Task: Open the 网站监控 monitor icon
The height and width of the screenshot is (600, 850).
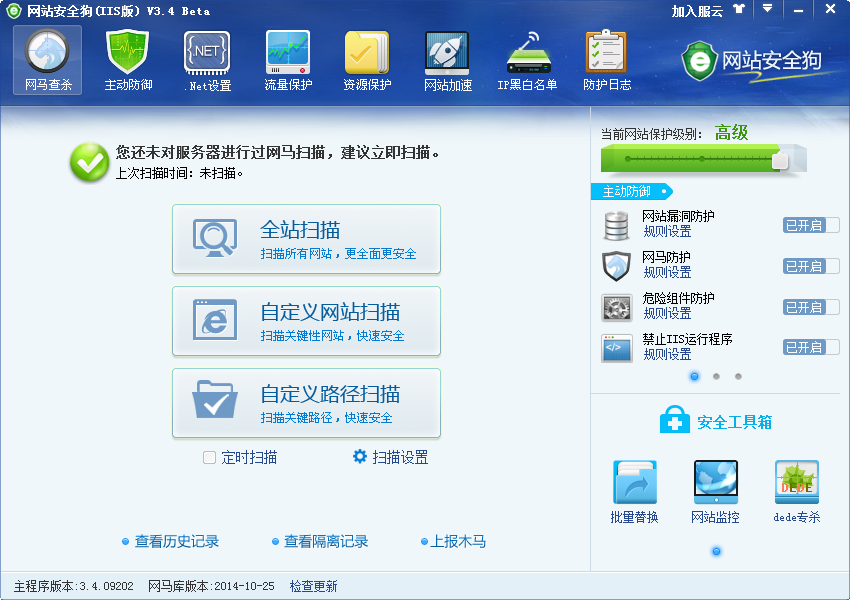Action: [x=716, y=482]
